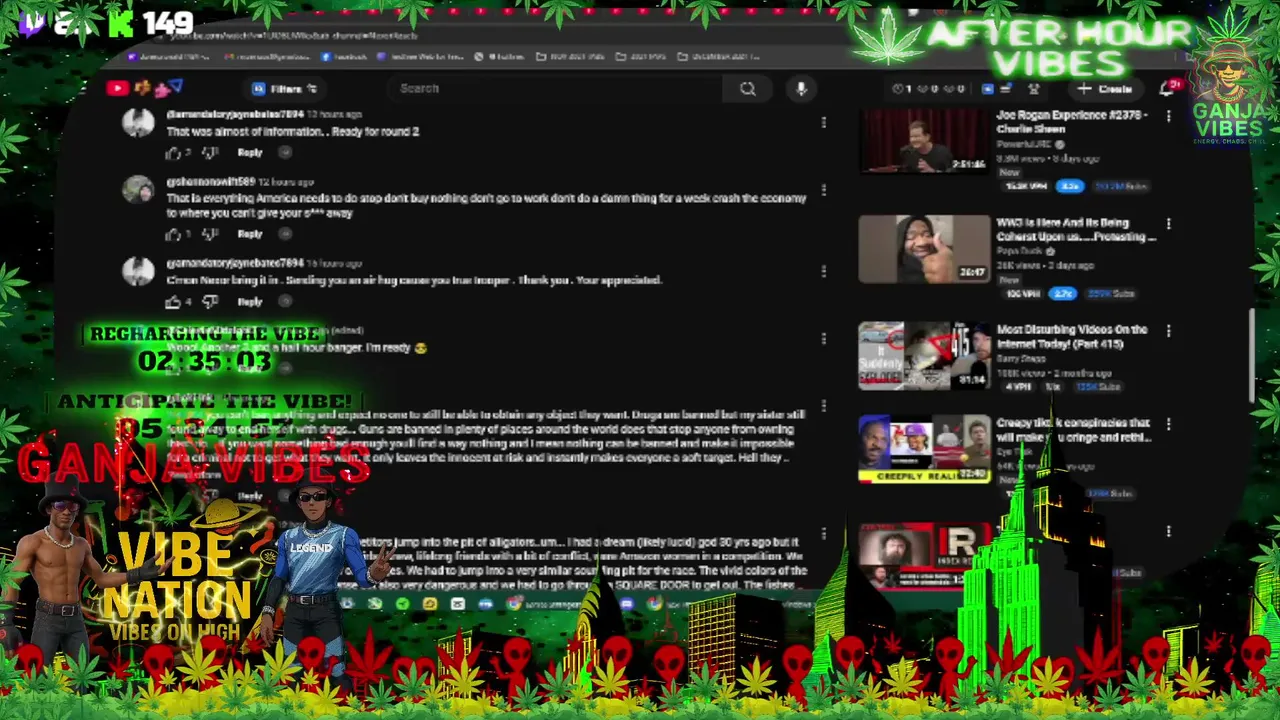Dislike the 'air hug' comment
1280x720 pixels.
[x=209, y=301]
